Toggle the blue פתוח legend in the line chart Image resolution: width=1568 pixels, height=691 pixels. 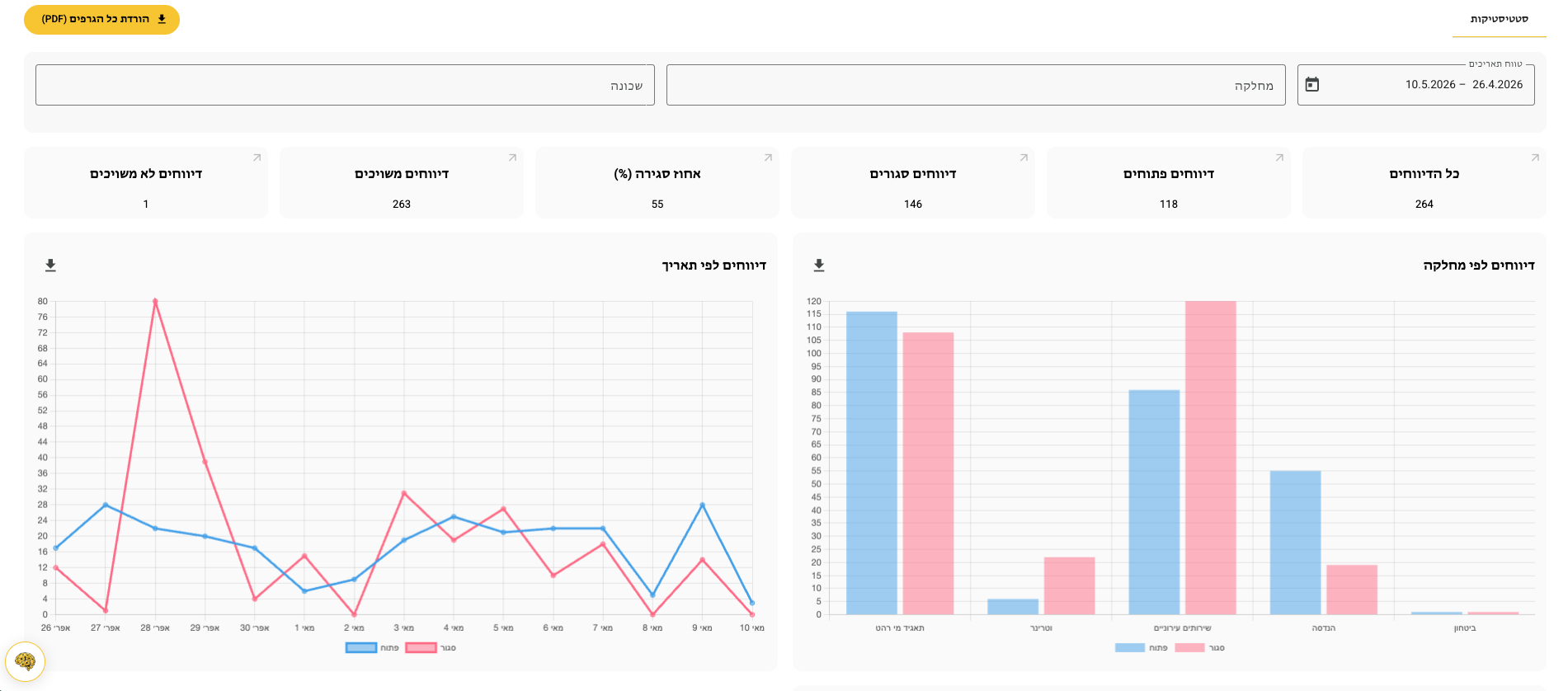point(372,648)
